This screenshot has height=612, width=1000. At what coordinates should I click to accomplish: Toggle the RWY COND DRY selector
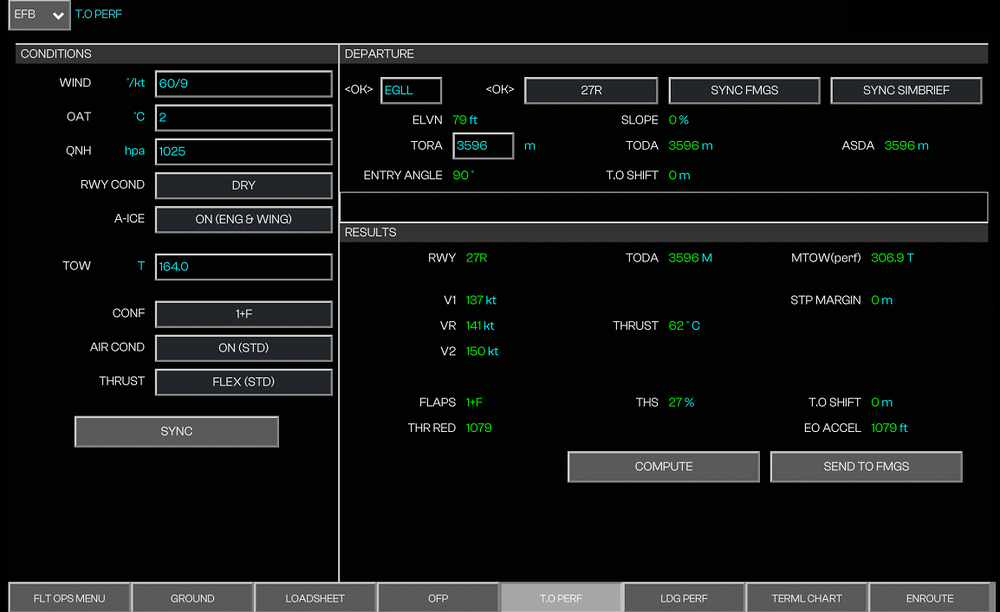click(x=243, y=185)
